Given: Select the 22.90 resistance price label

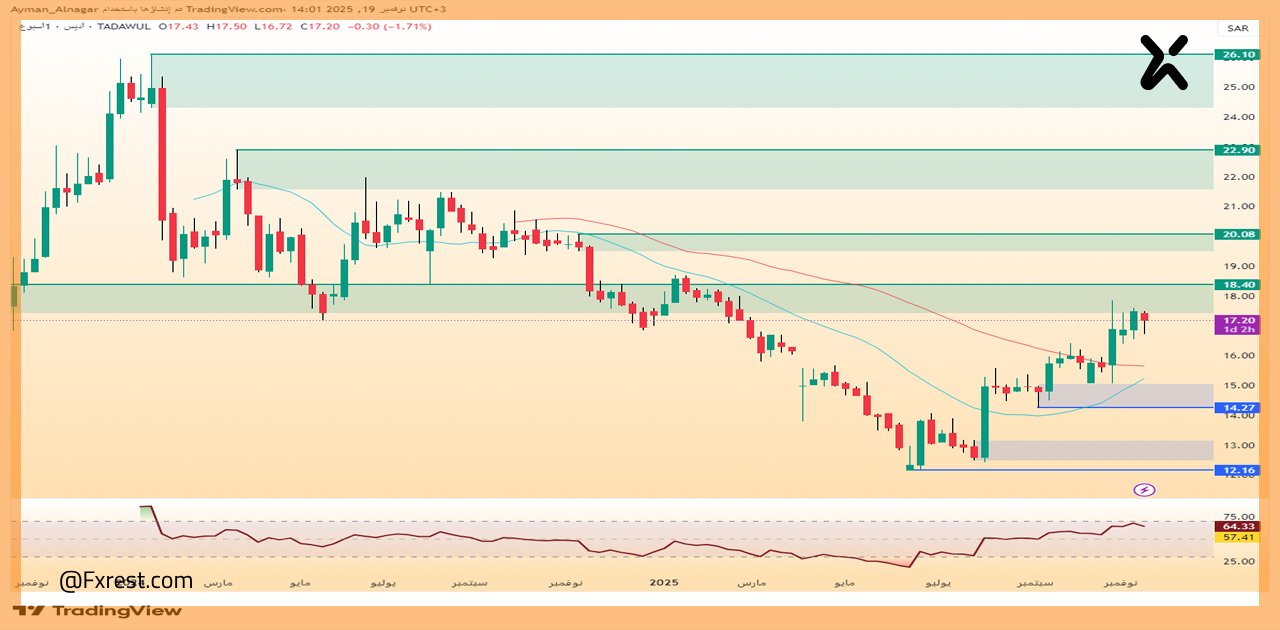Looking at the screenshot, I should point(1235,150).
